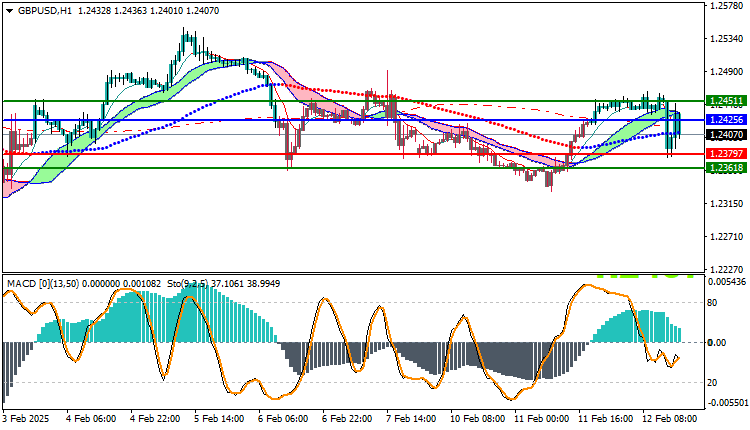Select the 3 Feb 2025 time axis label
The width and height of the screenshot is (750, 430).
(x=26, y=419)
